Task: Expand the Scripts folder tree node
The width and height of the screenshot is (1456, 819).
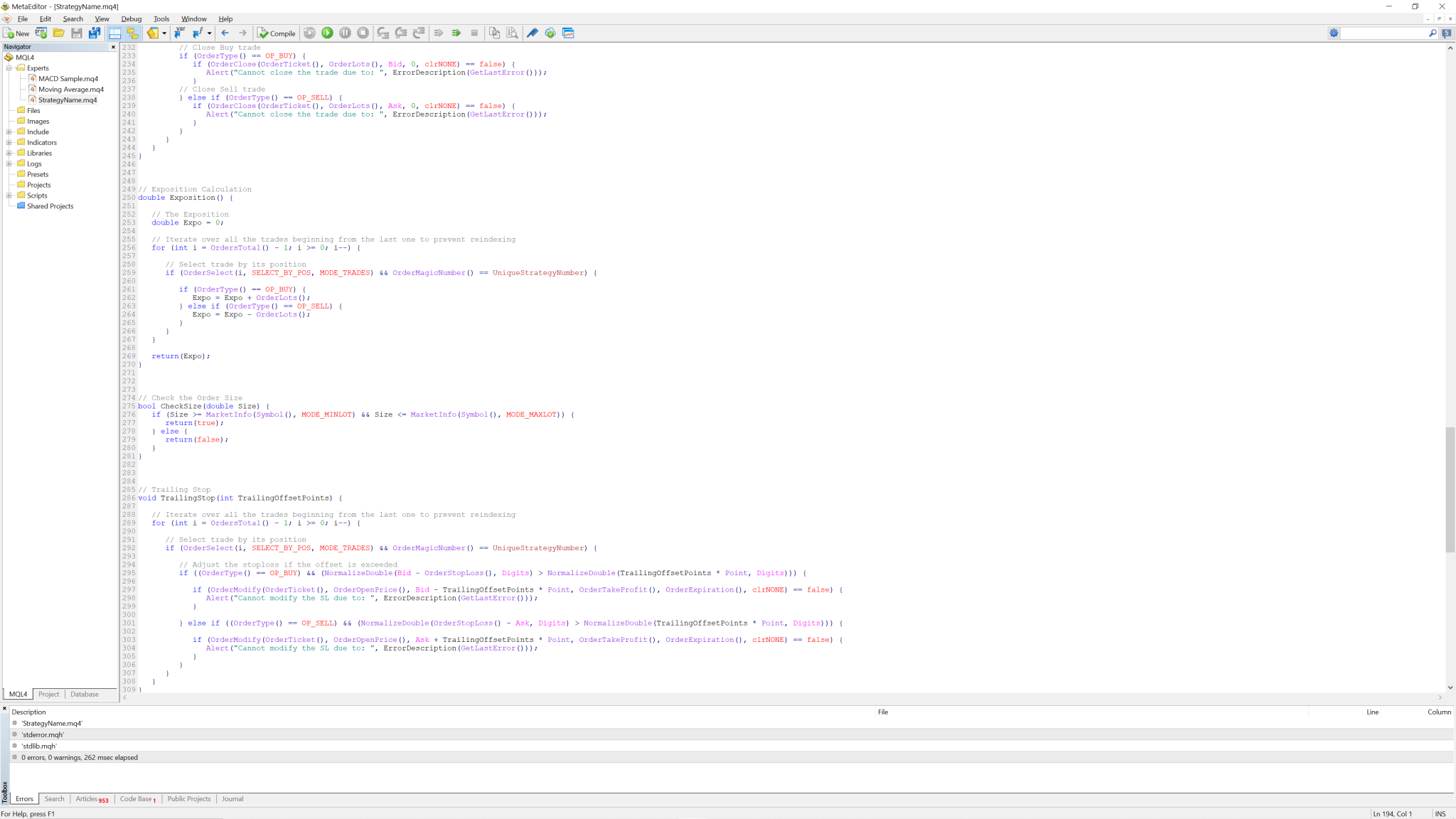Action: [9, 196]
